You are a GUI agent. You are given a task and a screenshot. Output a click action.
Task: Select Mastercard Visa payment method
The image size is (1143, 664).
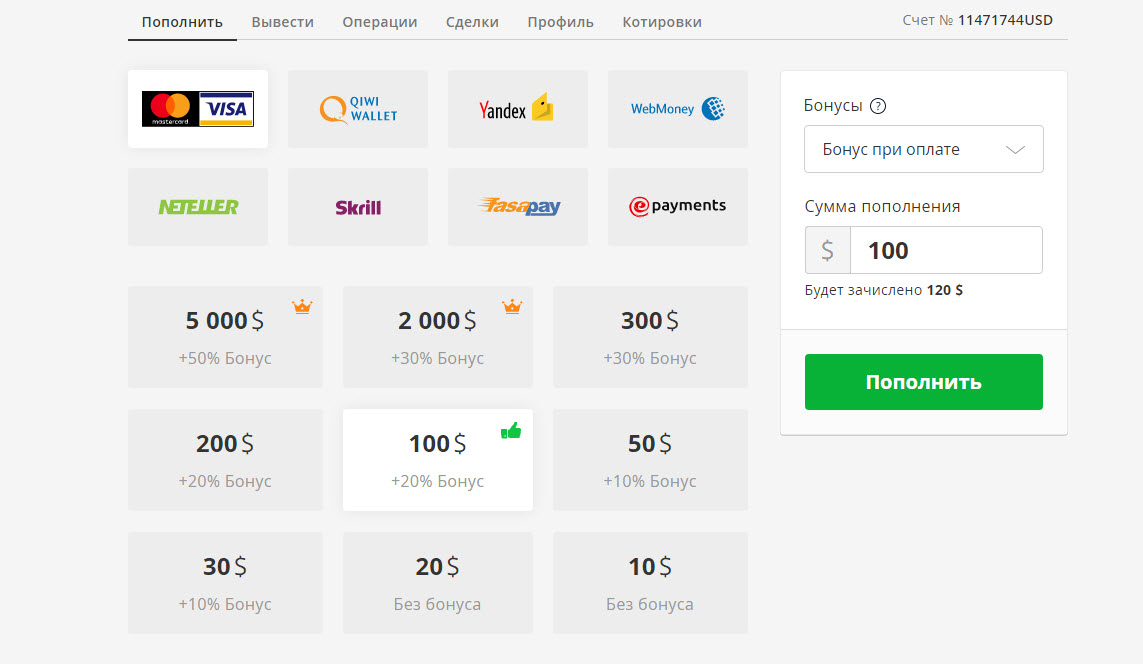pyautogui.click(x=197, y=109)
